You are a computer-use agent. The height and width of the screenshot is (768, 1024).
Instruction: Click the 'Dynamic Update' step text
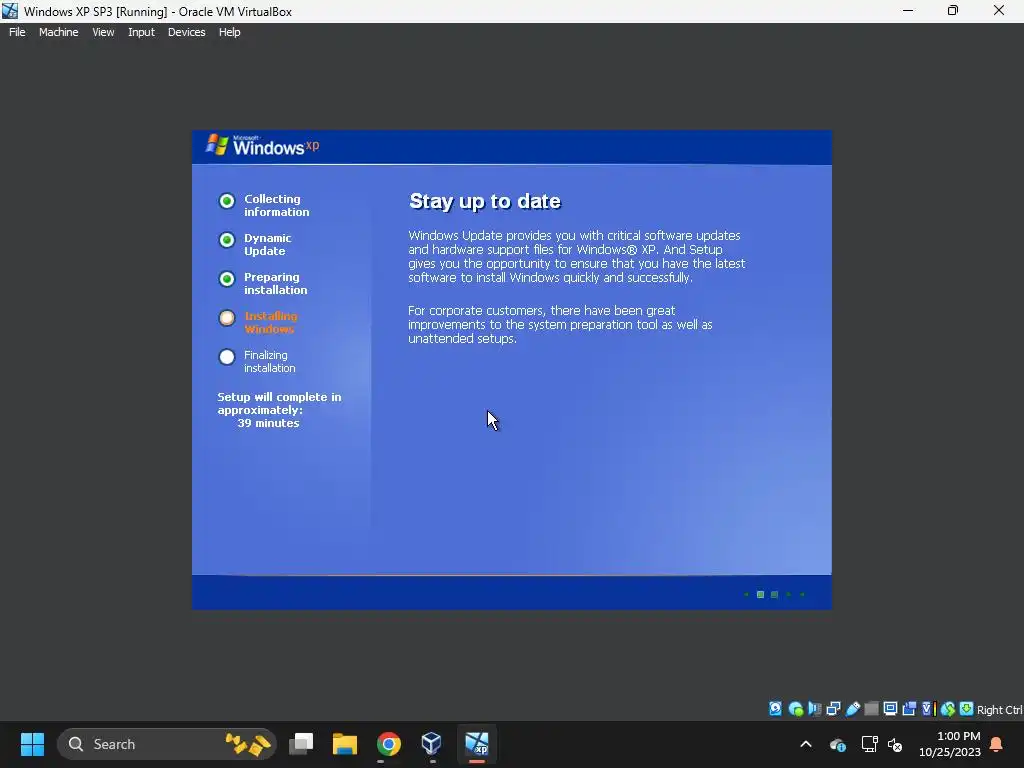[x=268, y=244]
